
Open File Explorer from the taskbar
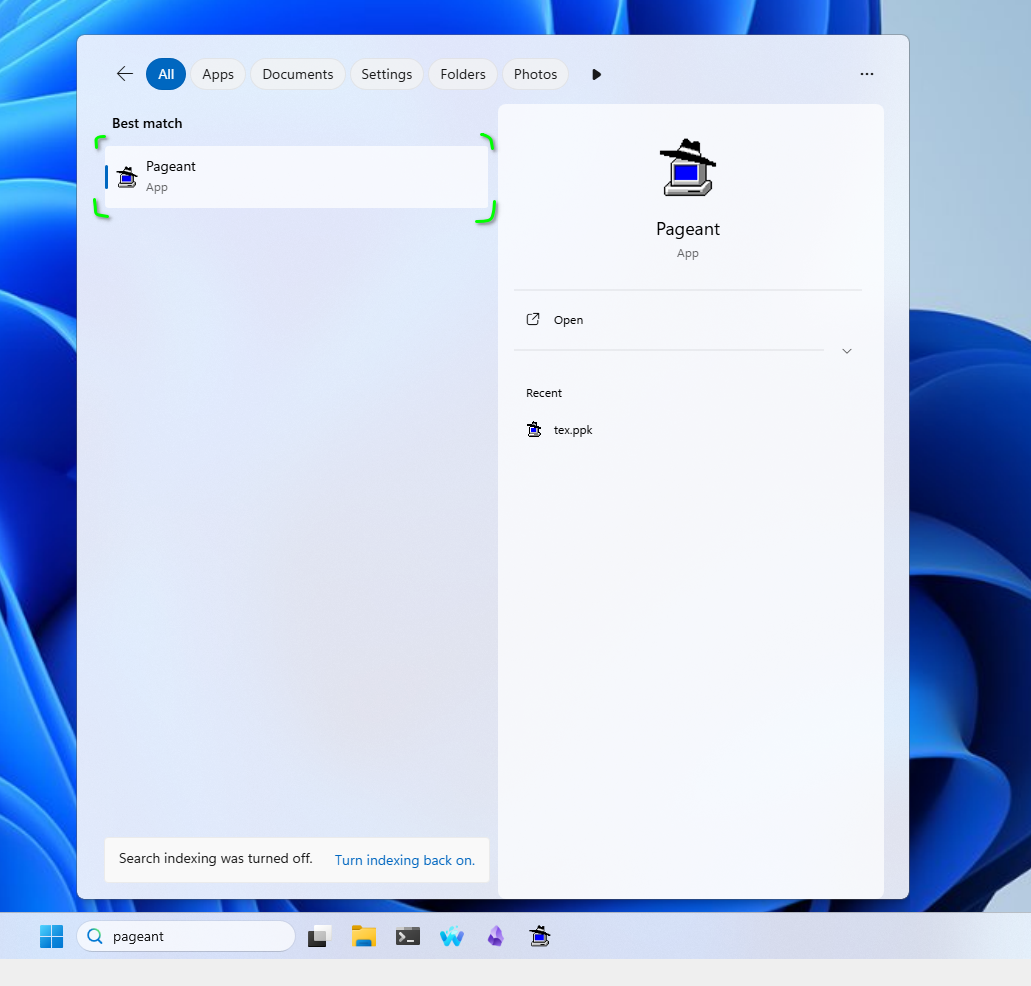[364, 936]
